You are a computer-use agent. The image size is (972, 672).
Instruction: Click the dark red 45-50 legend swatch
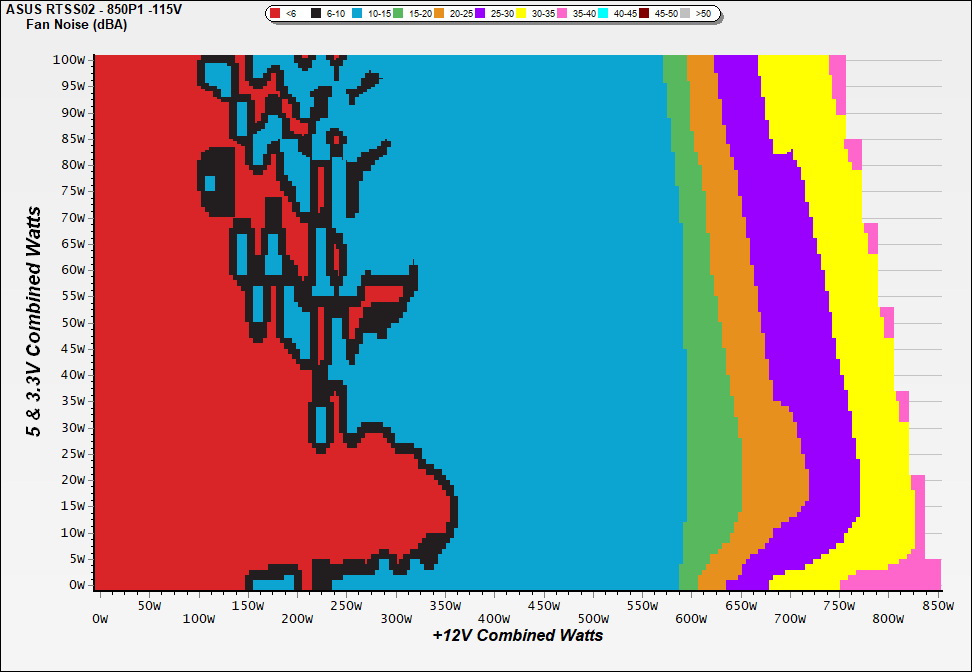click(x=644, y=14)
